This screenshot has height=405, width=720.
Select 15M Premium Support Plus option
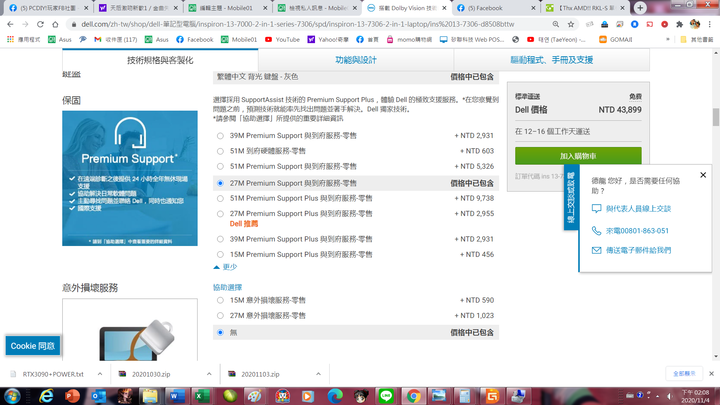[220, 254]
